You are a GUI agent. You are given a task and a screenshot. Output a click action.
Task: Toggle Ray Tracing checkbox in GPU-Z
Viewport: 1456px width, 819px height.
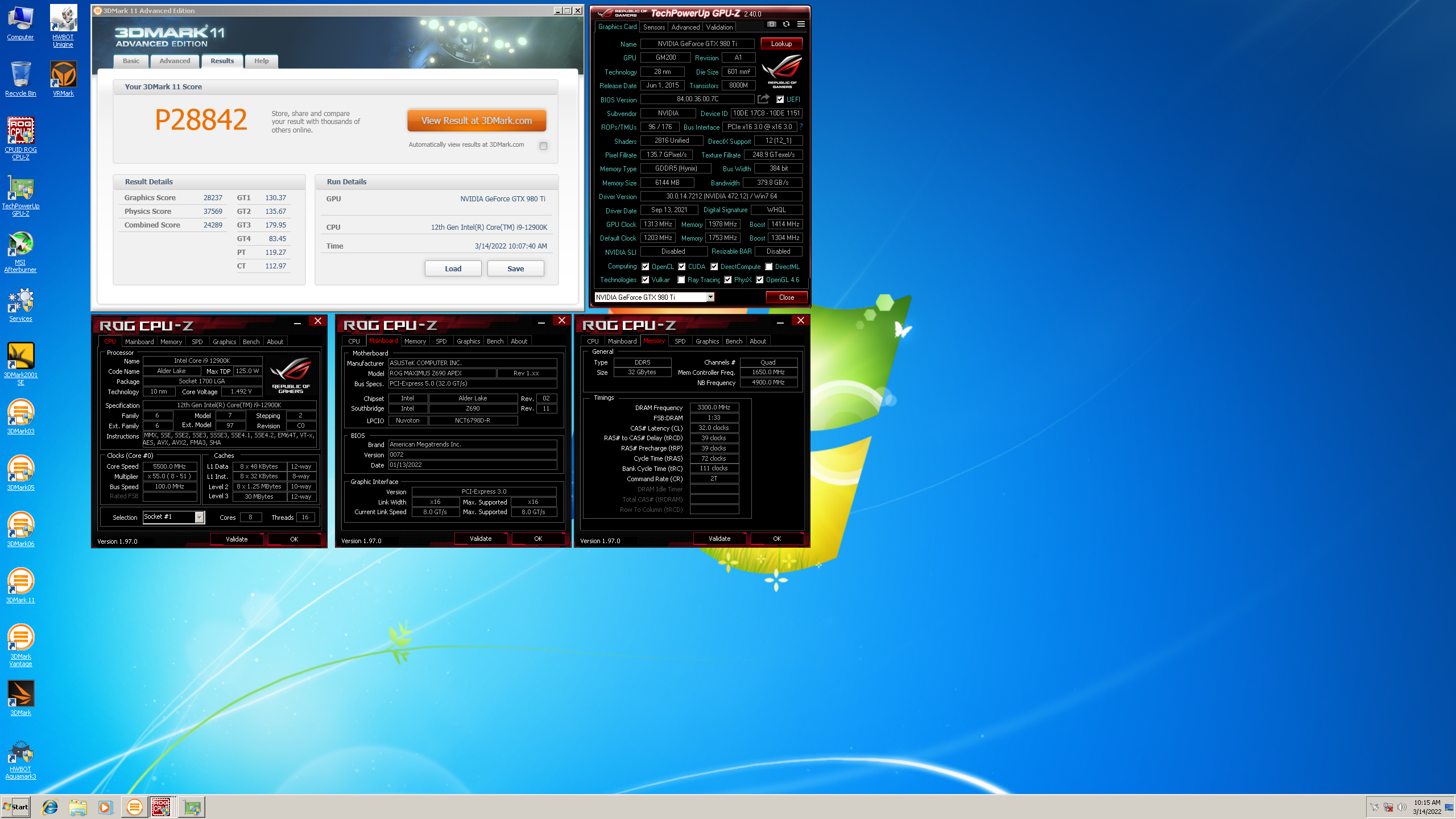coord(681,280)
